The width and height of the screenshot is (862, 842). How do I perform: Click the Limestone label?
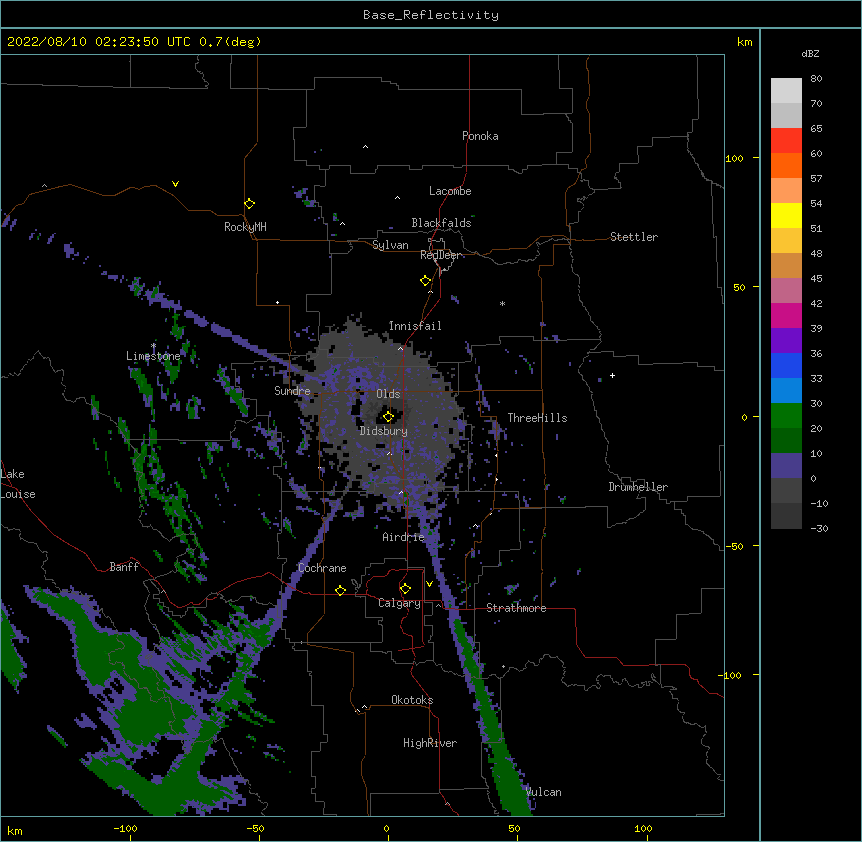[153, 356]
